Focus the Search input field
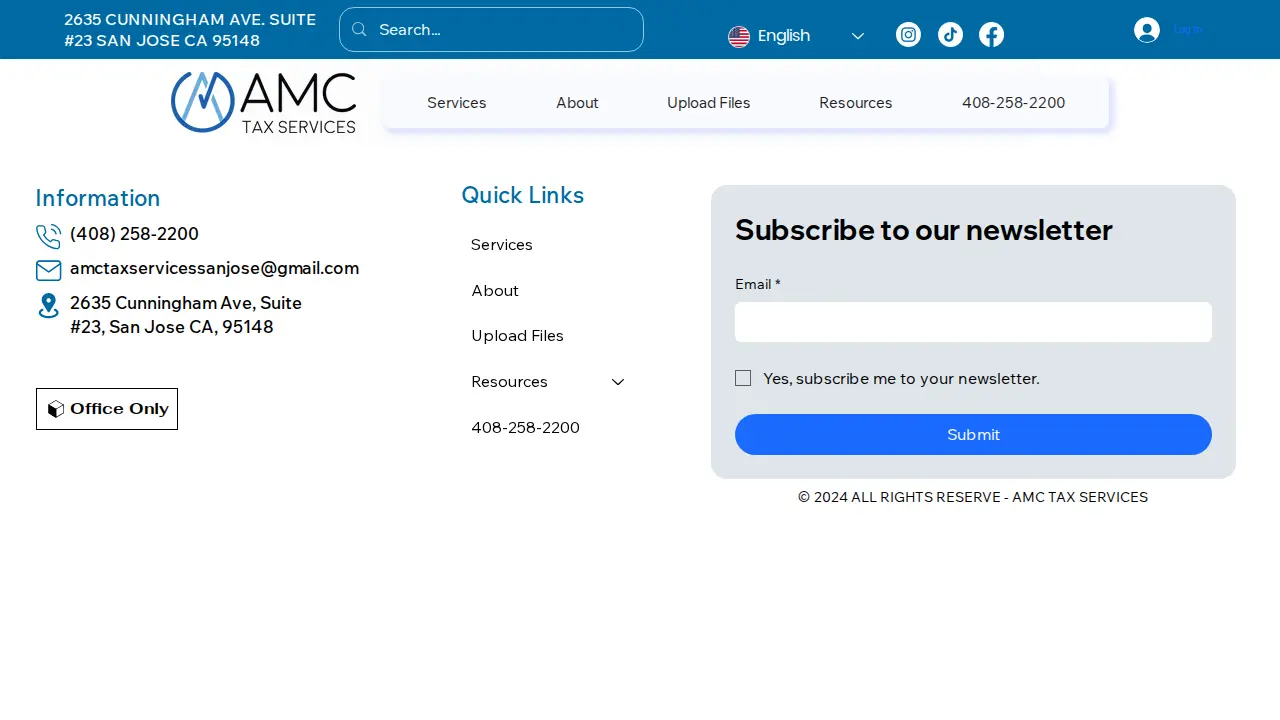The image size is (1280, 720). pos(491,30)
